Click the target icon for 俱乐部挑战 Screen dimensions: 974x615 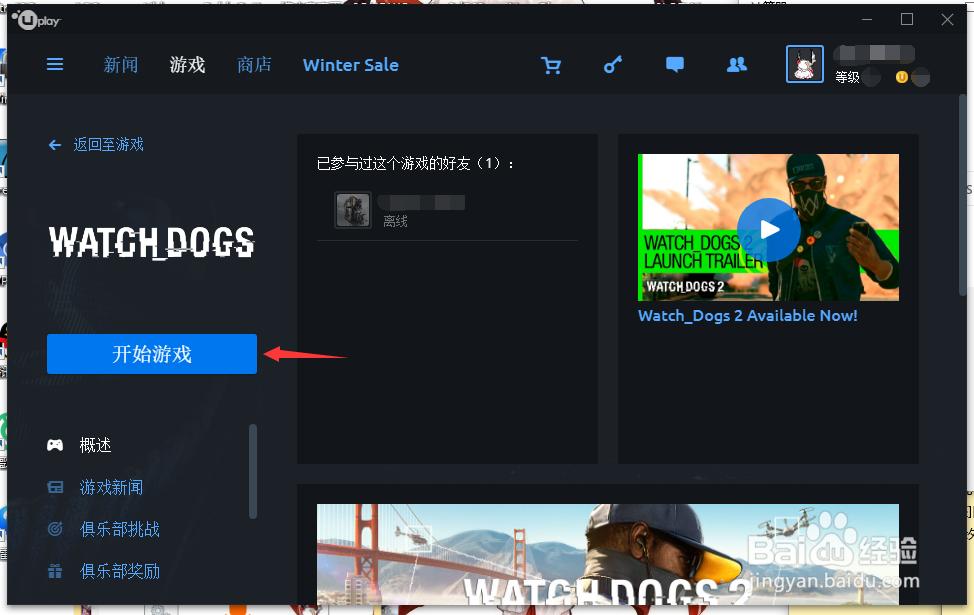click(55, 529)
